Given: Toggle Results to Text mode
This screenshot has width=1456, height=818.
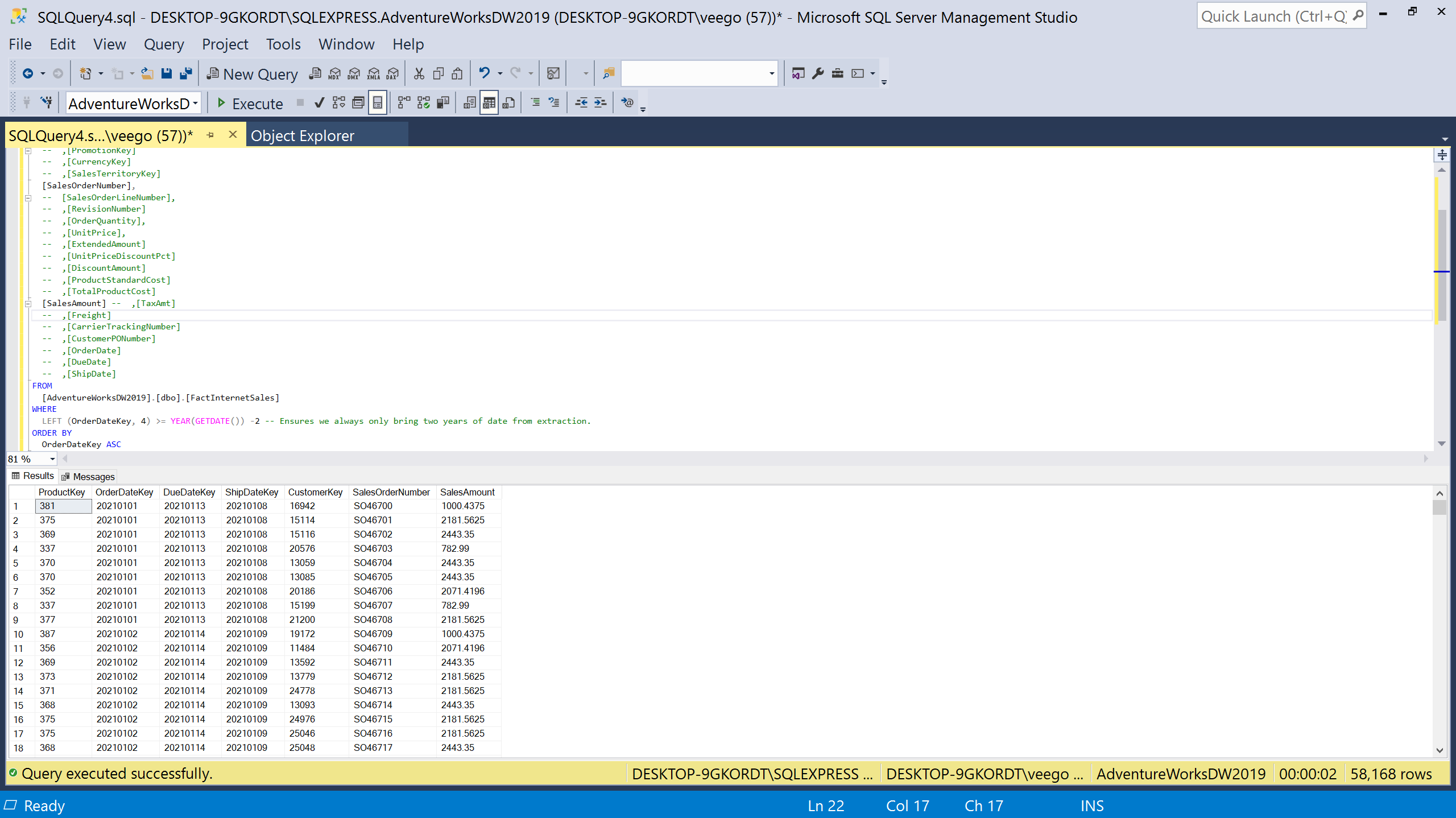Looking at the screenshot, I should click(x=470, y=103).
